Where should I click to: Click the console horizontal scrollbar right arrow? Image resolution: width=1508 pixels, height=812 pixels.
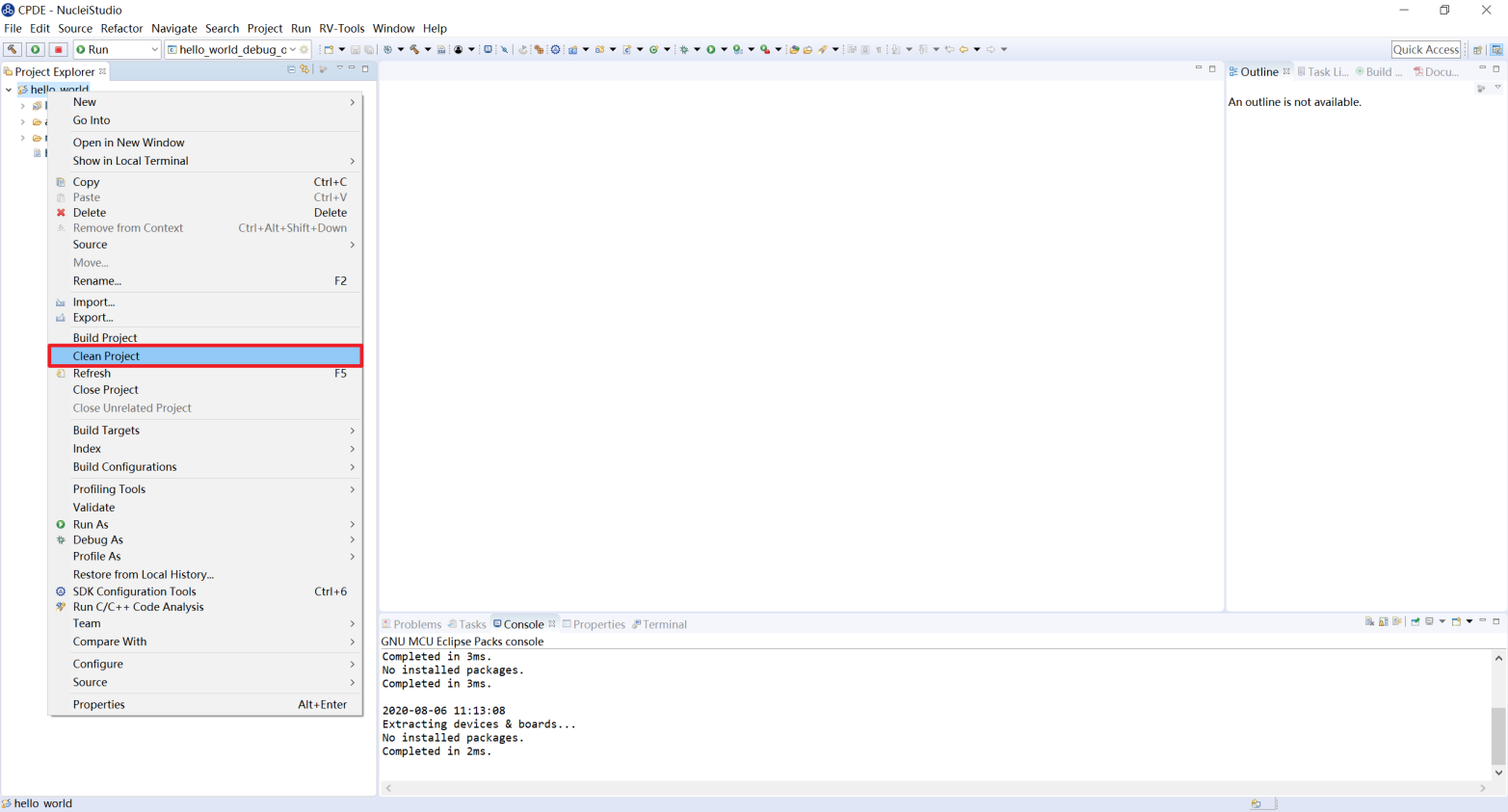coord(1483,788)
